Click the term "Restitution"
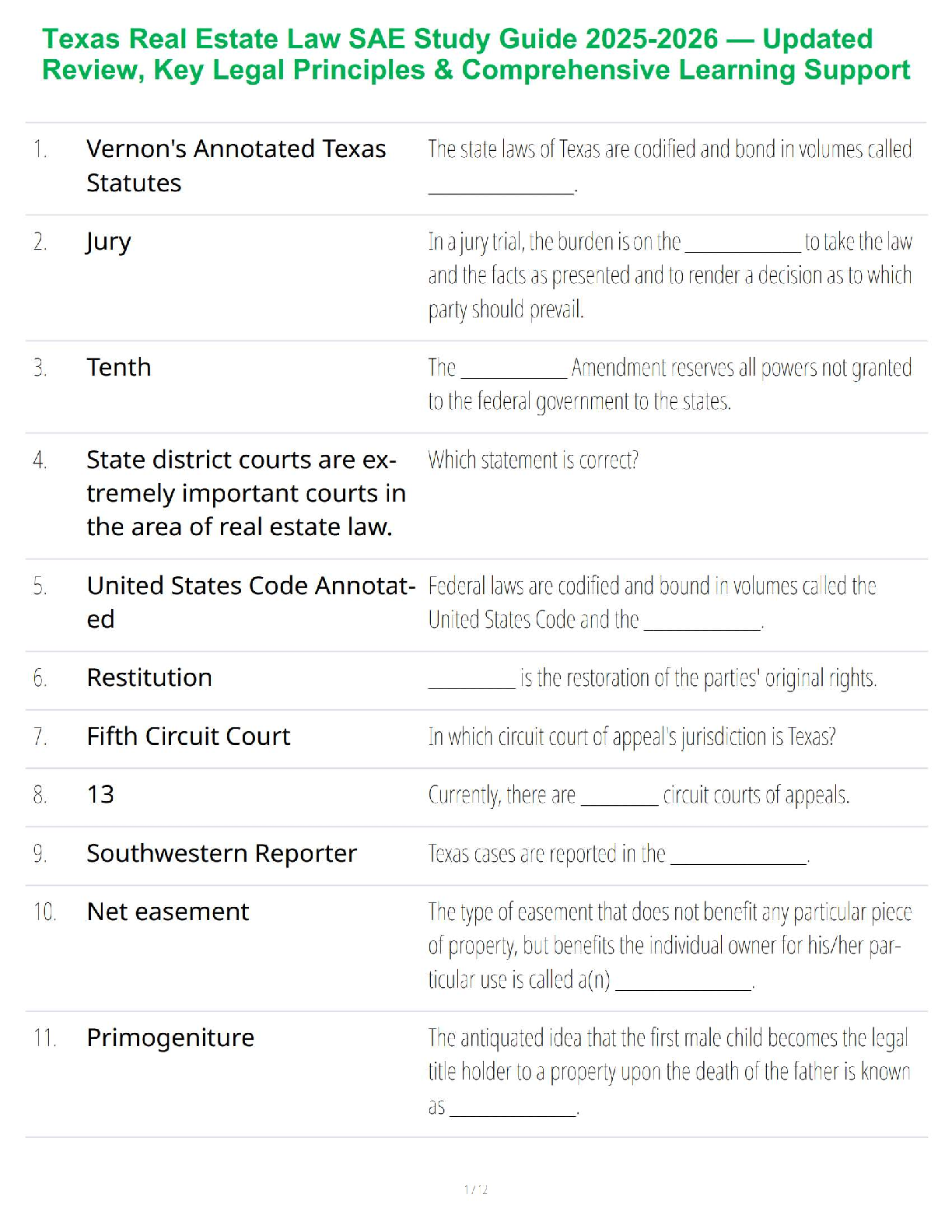952x1232 pixels. click(x=149, y=677)
